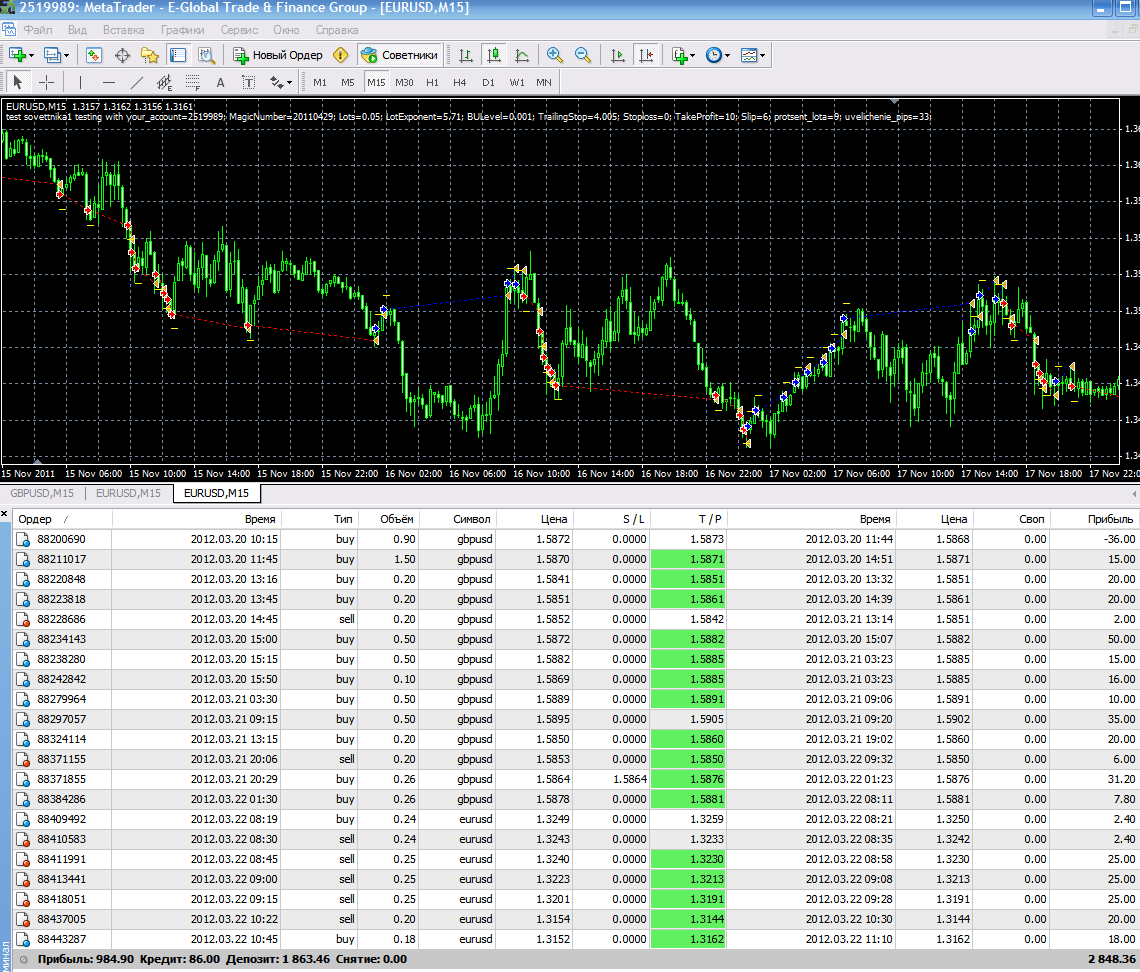The height and width of the screenshot is (972, 1140).
Task: Select the crosshair tool
Action: 47,82
